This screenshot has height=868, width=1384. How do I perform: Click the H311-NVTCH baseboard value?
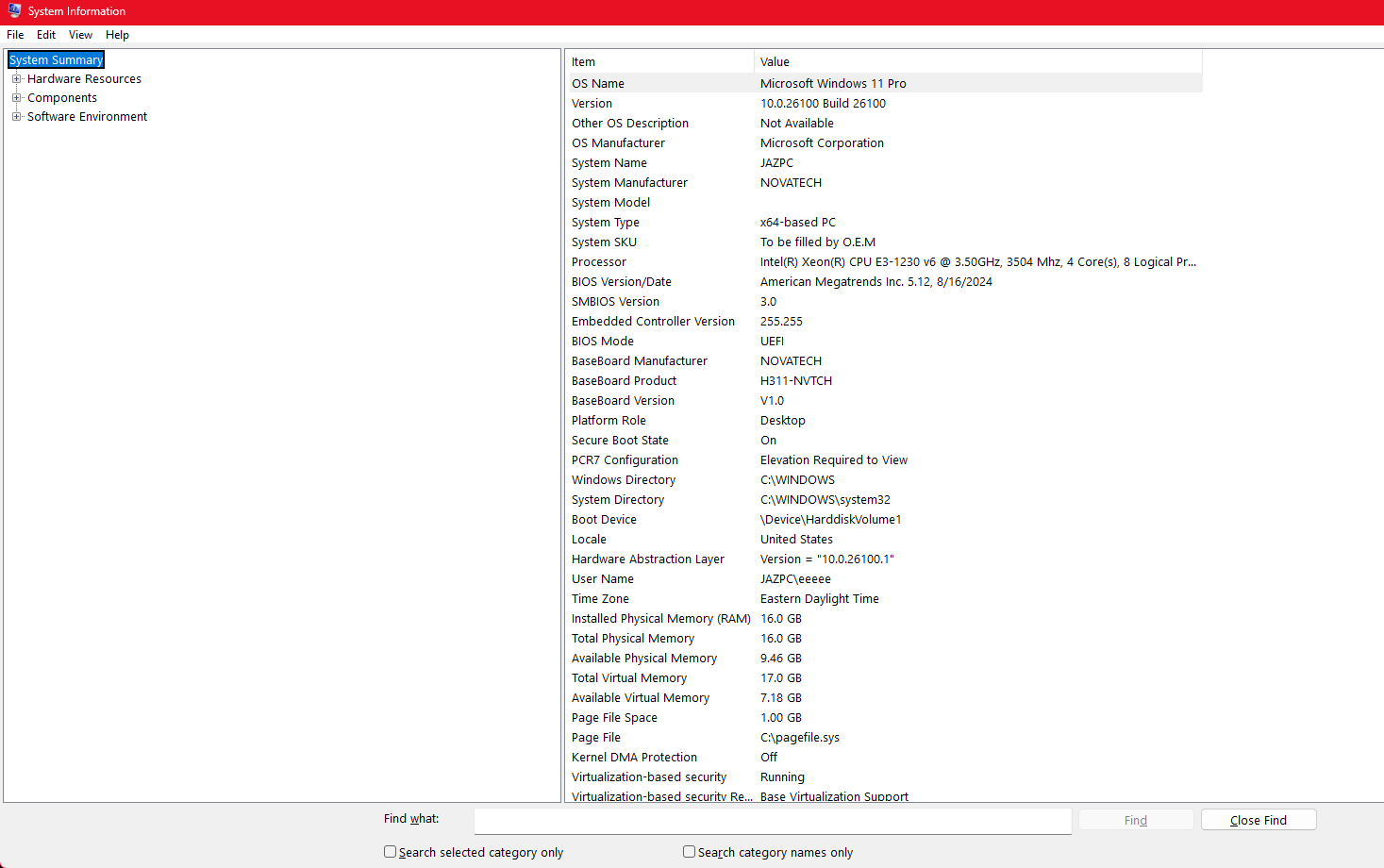(796, 380)
